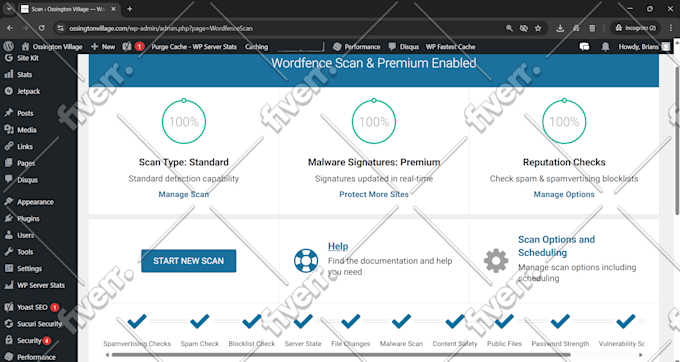Open Disqus in the admin bar
Viewport: 680px width, 362px height.
tap(404, 47)
